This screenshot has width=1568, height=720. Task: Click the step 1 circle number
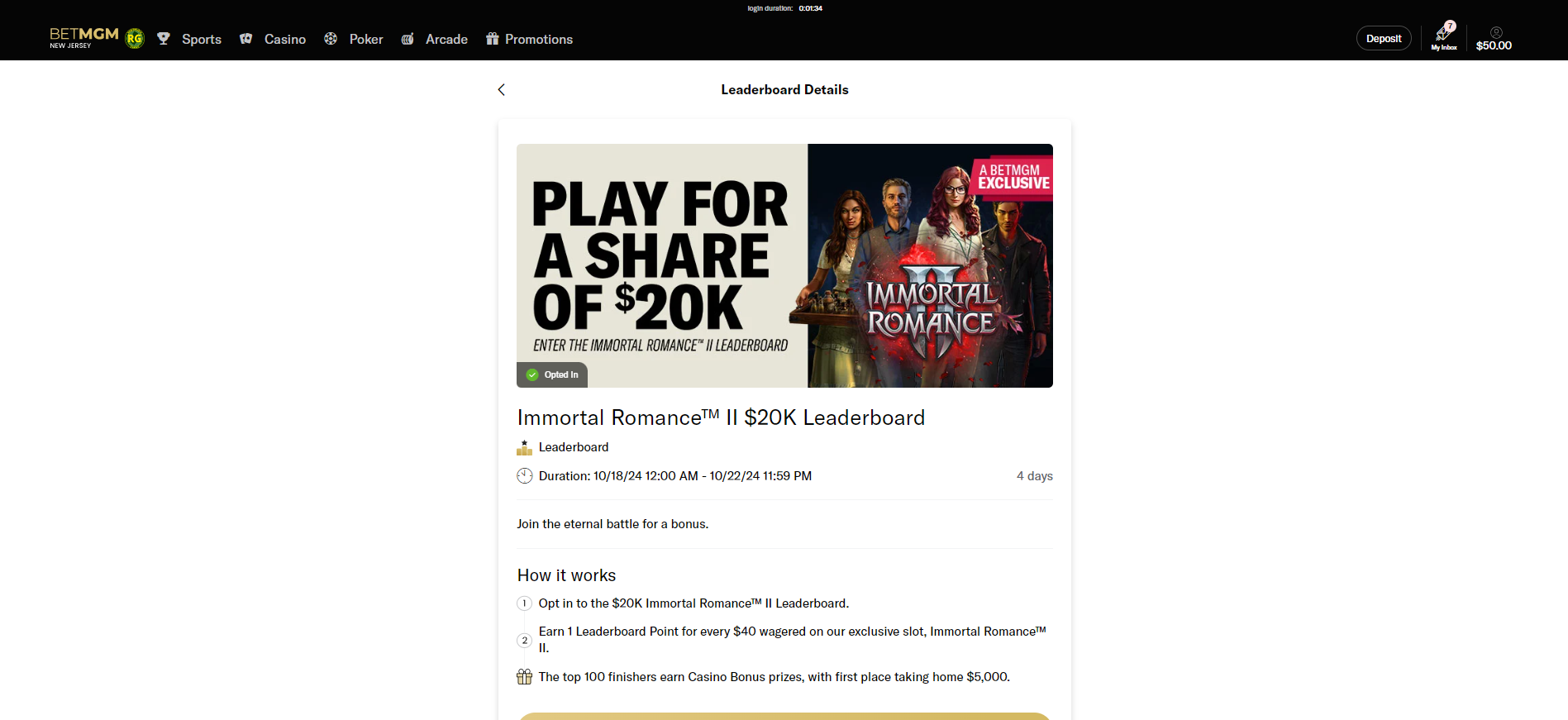[x=525, y=603]
